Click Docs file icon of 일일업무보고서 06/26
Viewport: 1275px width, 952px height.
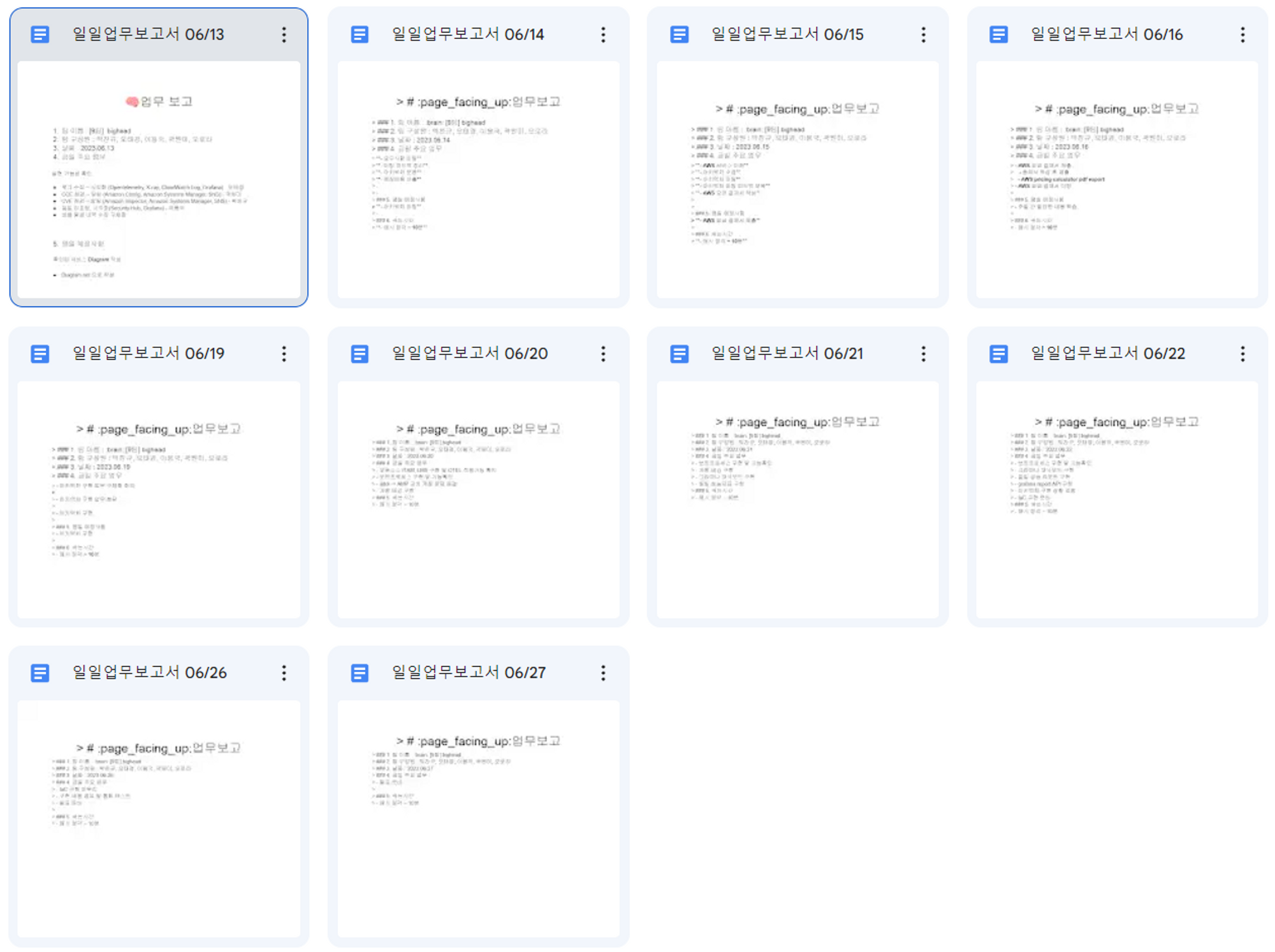[x=40, y=673]
